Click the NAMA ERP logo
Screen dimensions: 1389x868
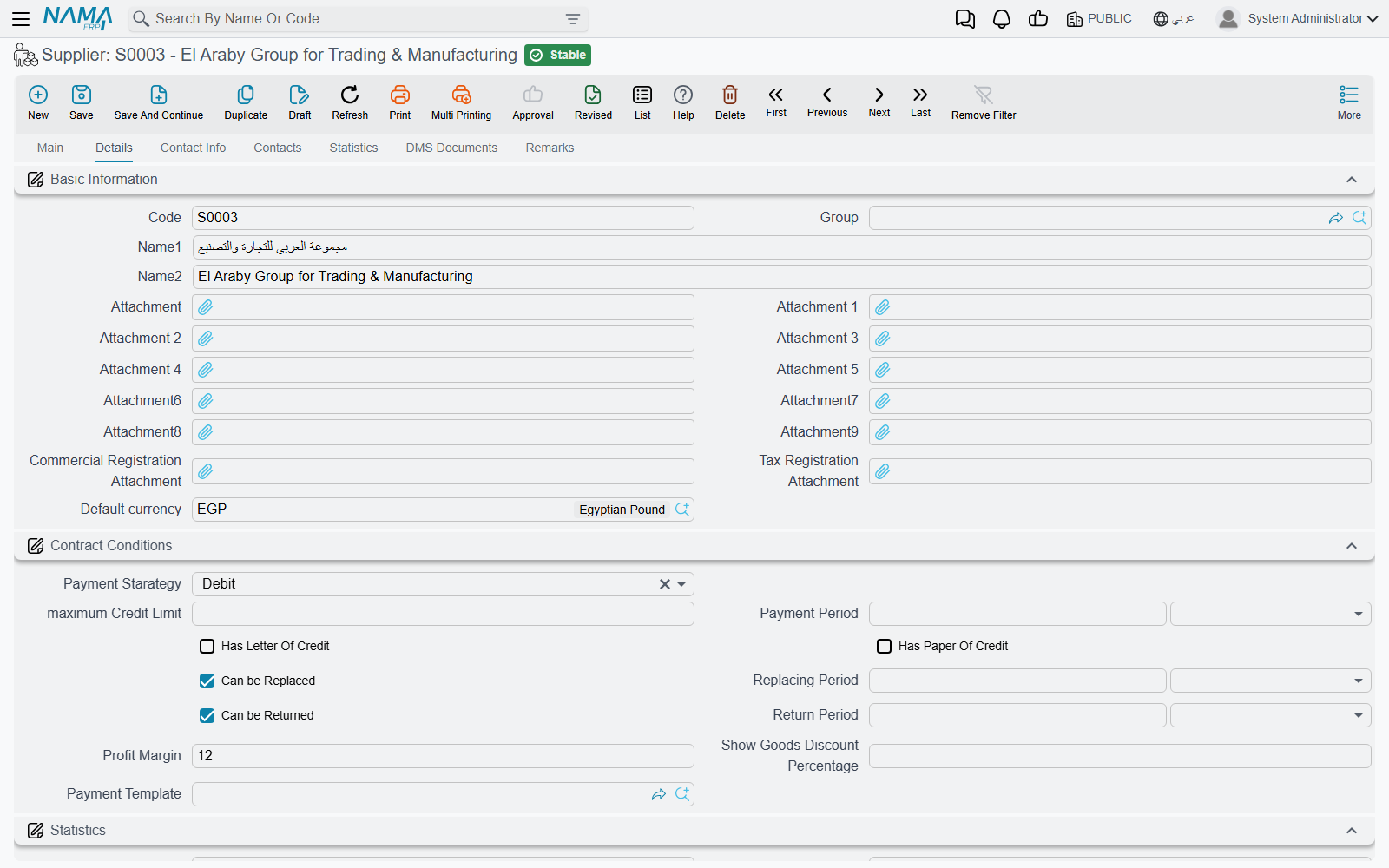coord(78,18)
